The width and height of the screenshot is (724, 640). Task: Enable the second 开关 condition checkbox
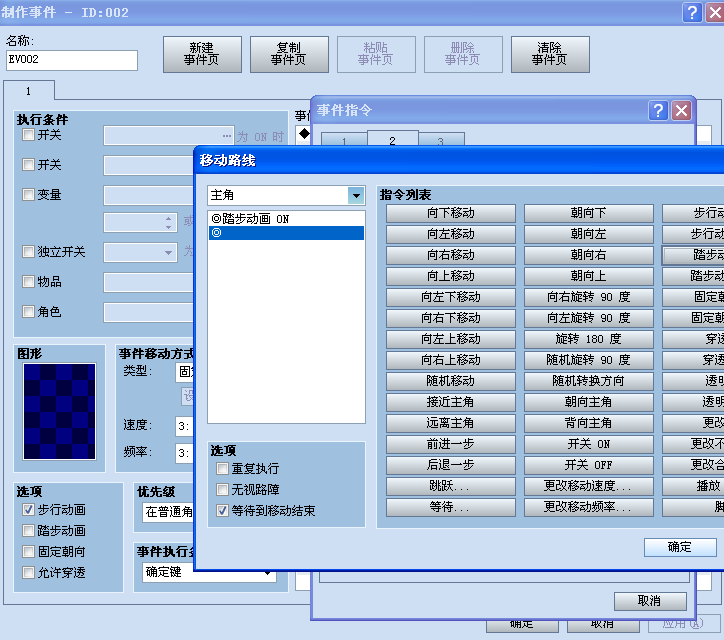point(28,164)
